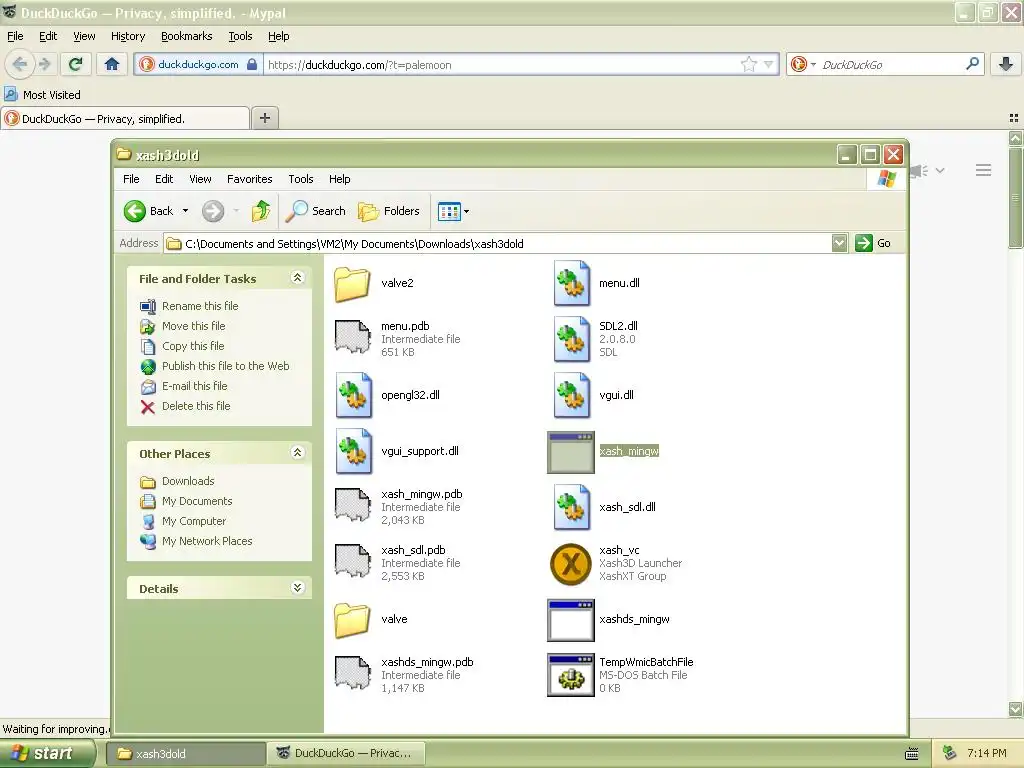Click the search magnifier in DuckDuckGo box
This screenshot has height=768, width=1024.
tap(972, 64)
